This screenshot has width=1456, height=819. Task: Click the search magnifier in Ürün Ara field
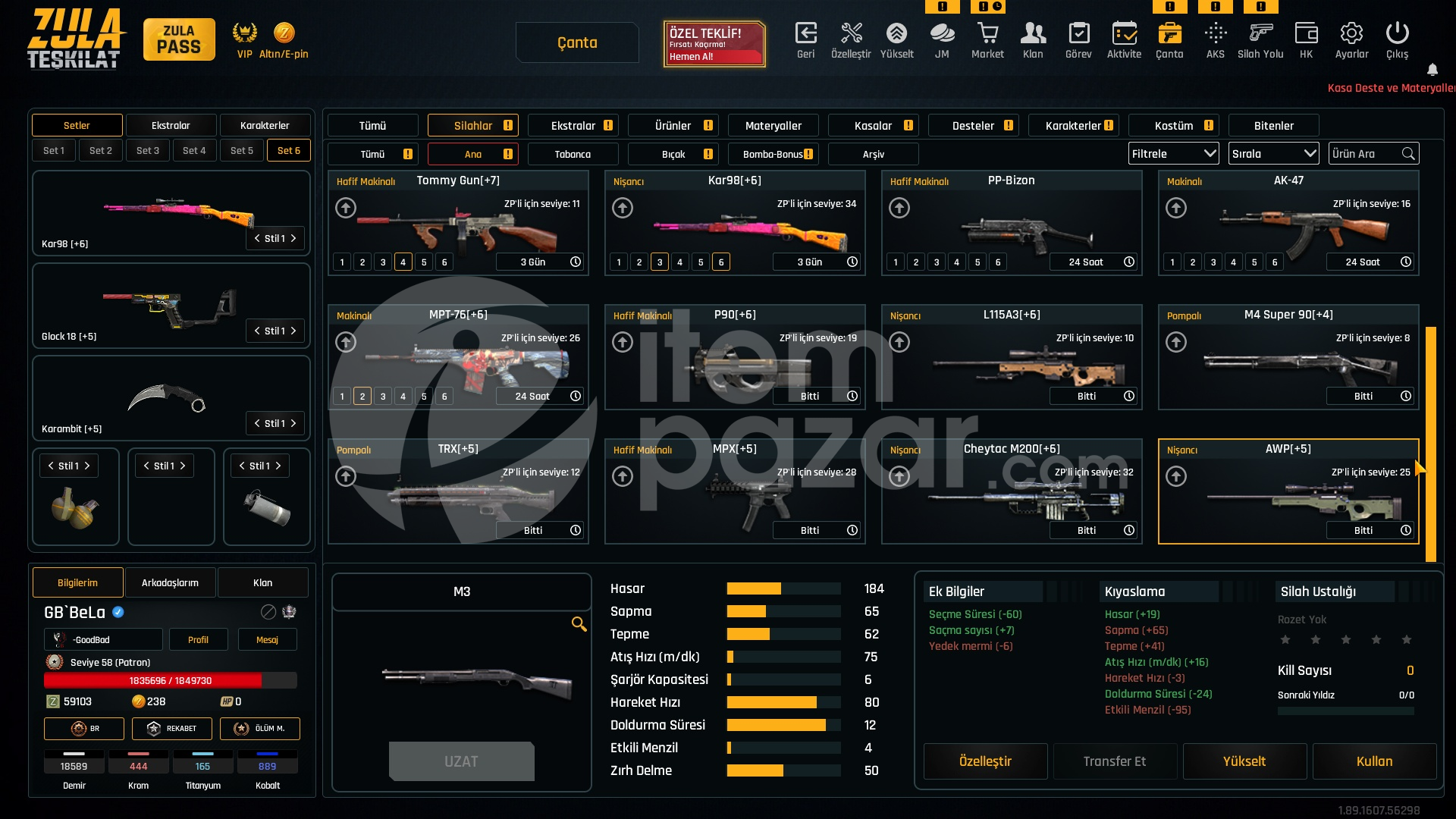(x=1408, y=154)
